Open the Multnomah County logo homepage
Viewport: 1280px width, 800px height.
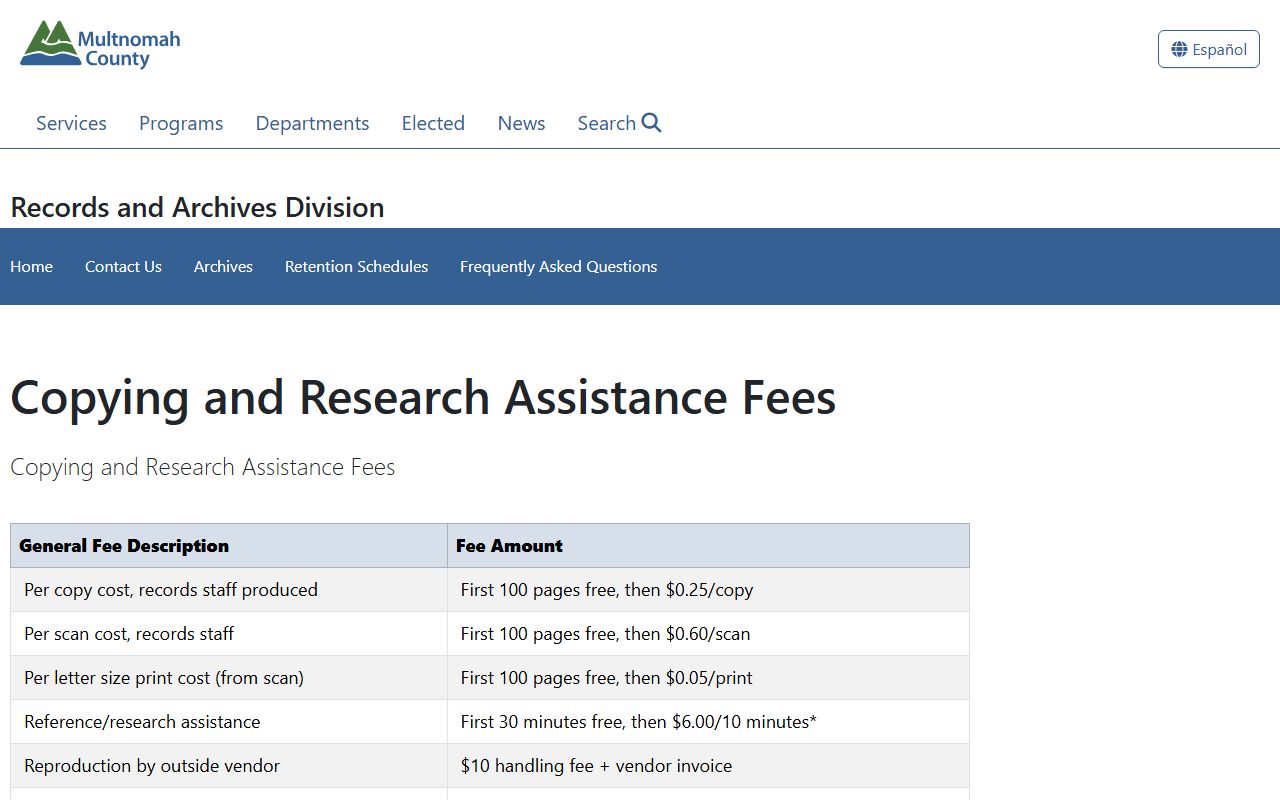100,45
